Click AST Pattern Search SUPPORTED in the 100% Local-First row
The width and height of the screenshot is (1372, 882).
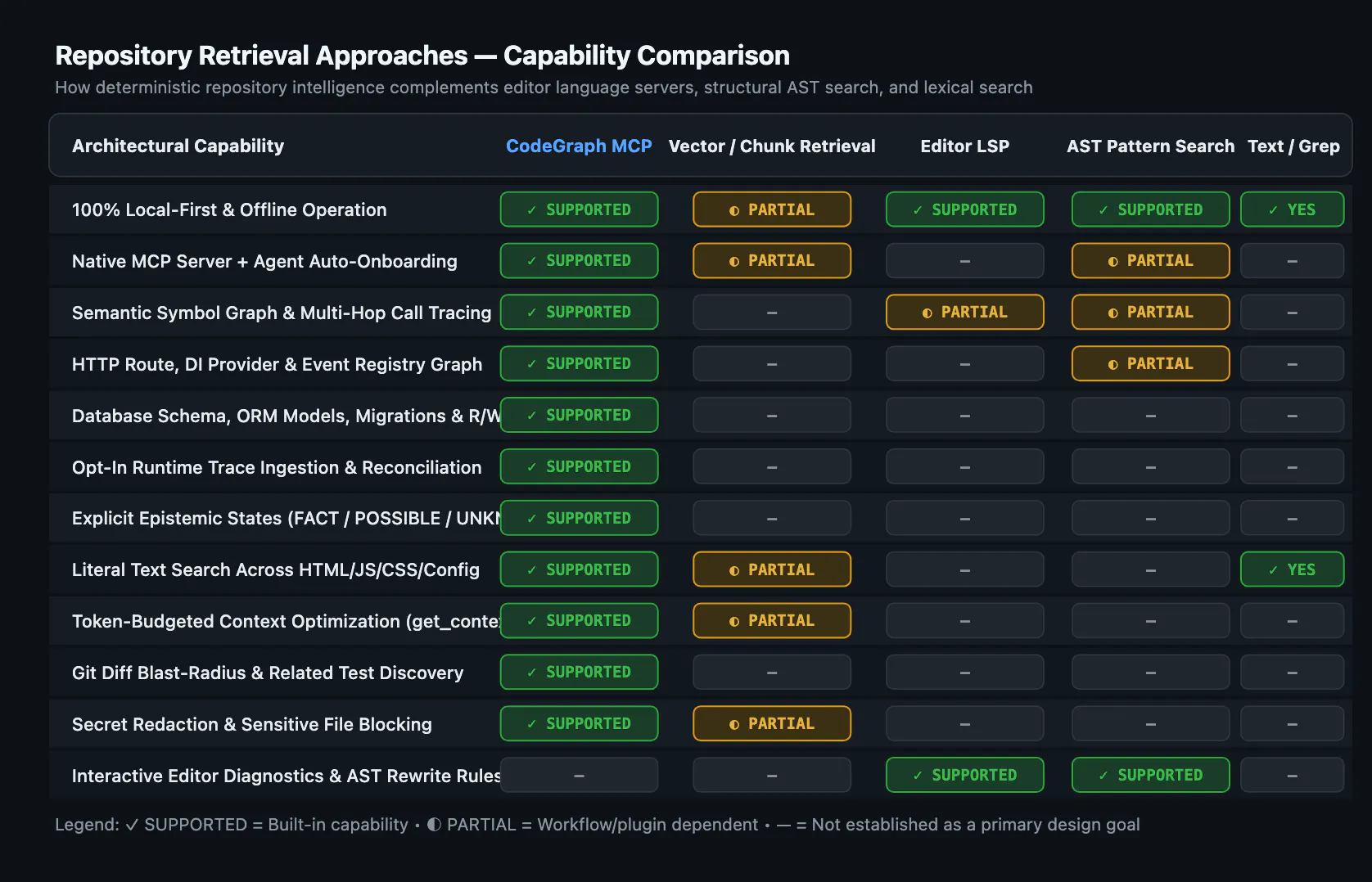pyautogui.click(x=1150, y=209)
